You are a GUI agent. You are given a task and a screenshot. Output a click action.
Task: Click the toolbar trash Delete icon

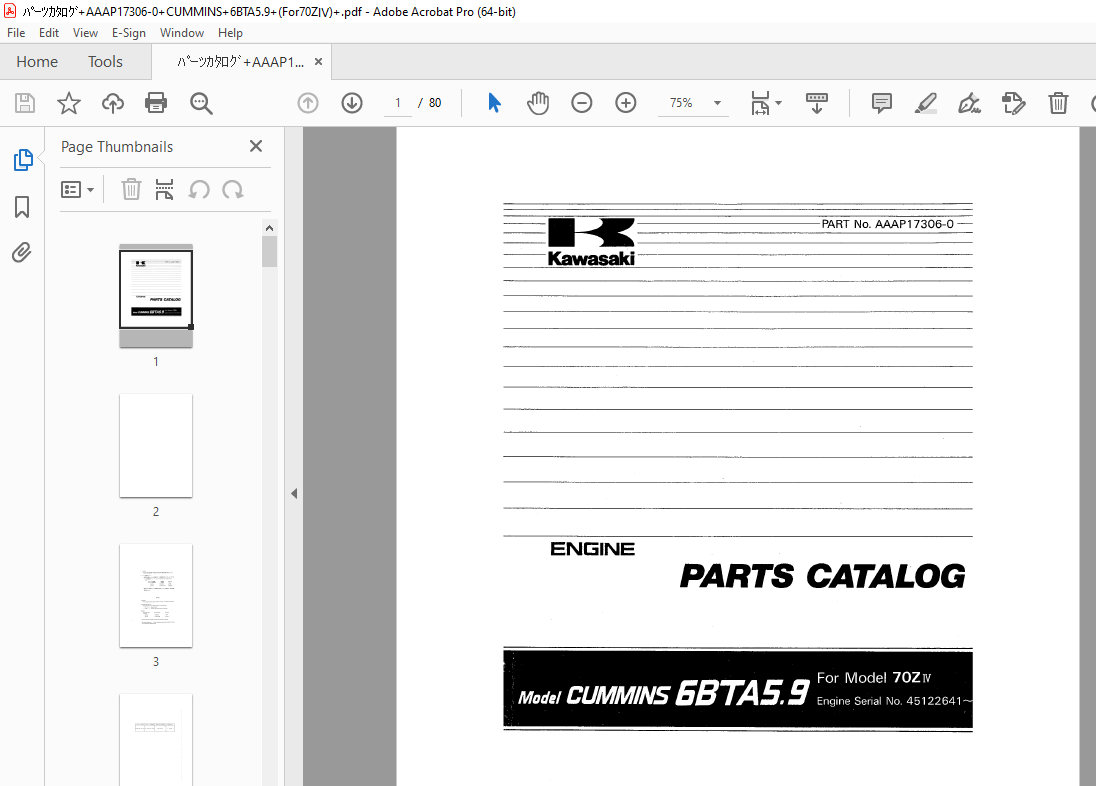pyautogui.click(x=1058, y=103)
